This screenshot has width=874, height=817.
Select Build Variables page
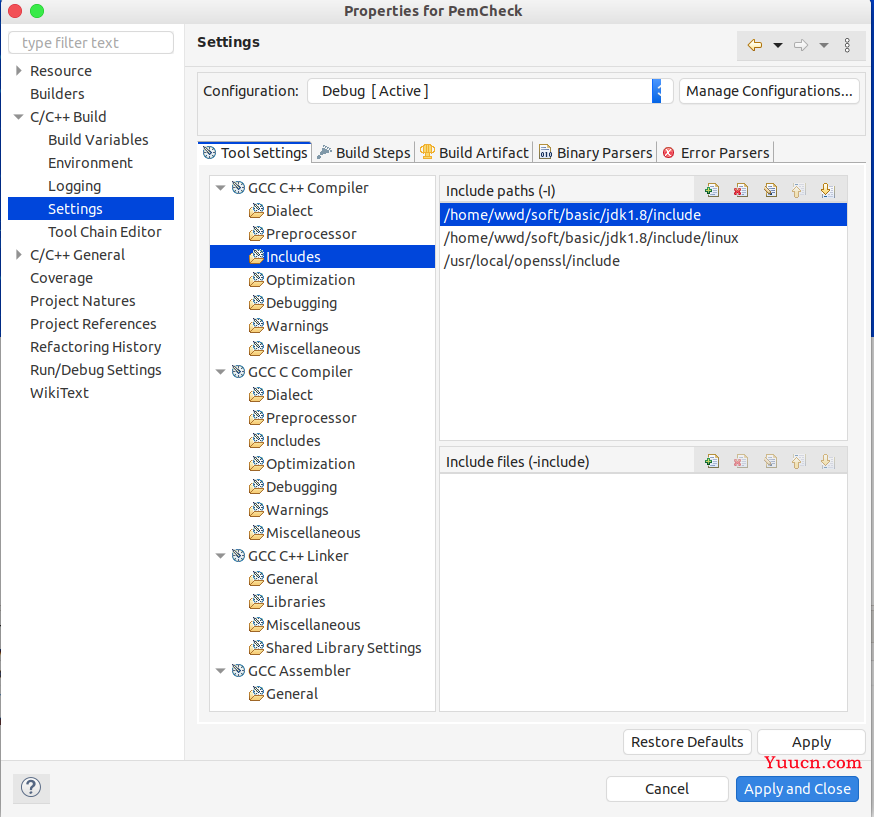pyautogui.click(x=98, y=140)
